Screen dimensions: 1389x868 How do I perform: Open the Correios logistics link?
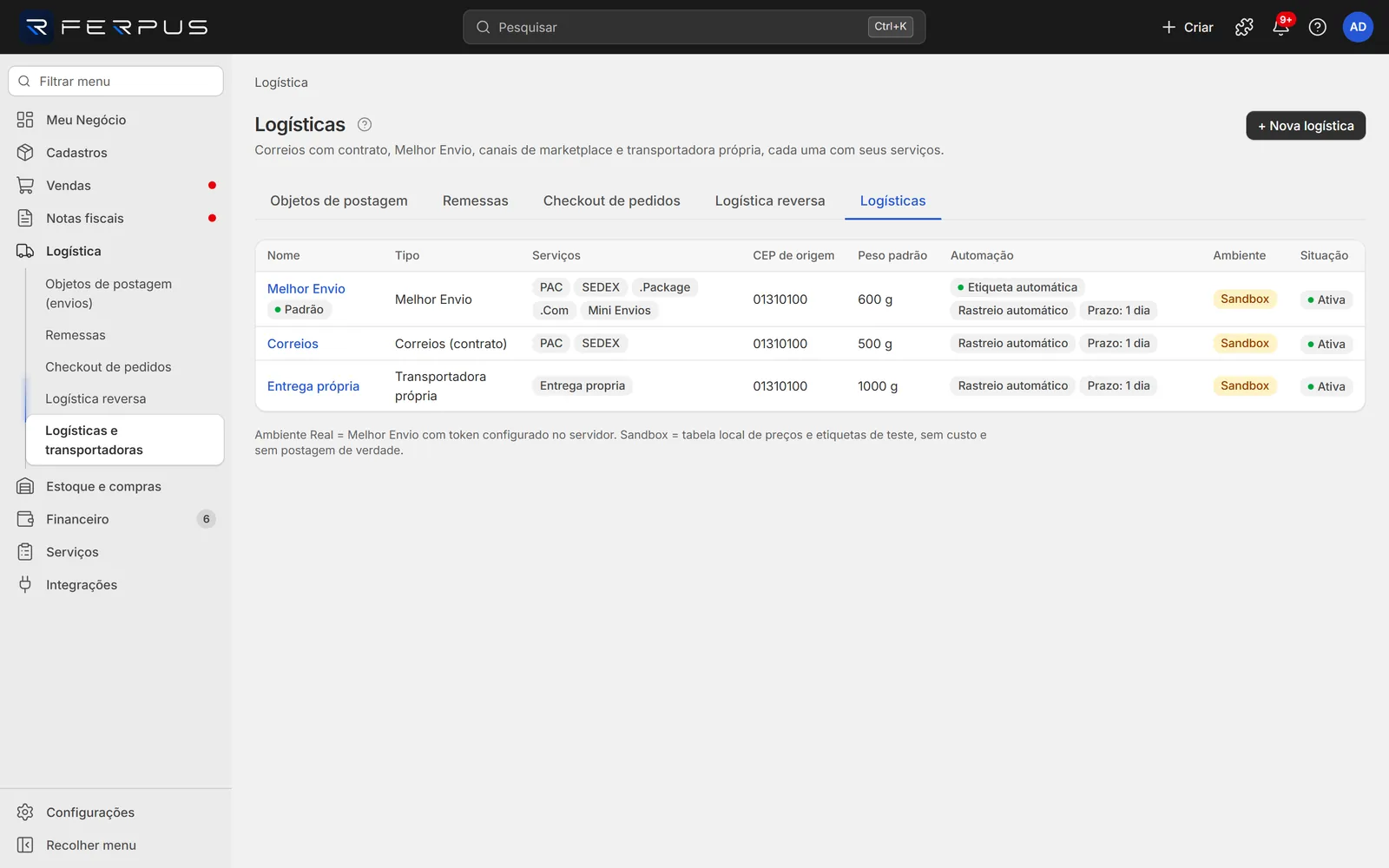click(x=293, y=344)
